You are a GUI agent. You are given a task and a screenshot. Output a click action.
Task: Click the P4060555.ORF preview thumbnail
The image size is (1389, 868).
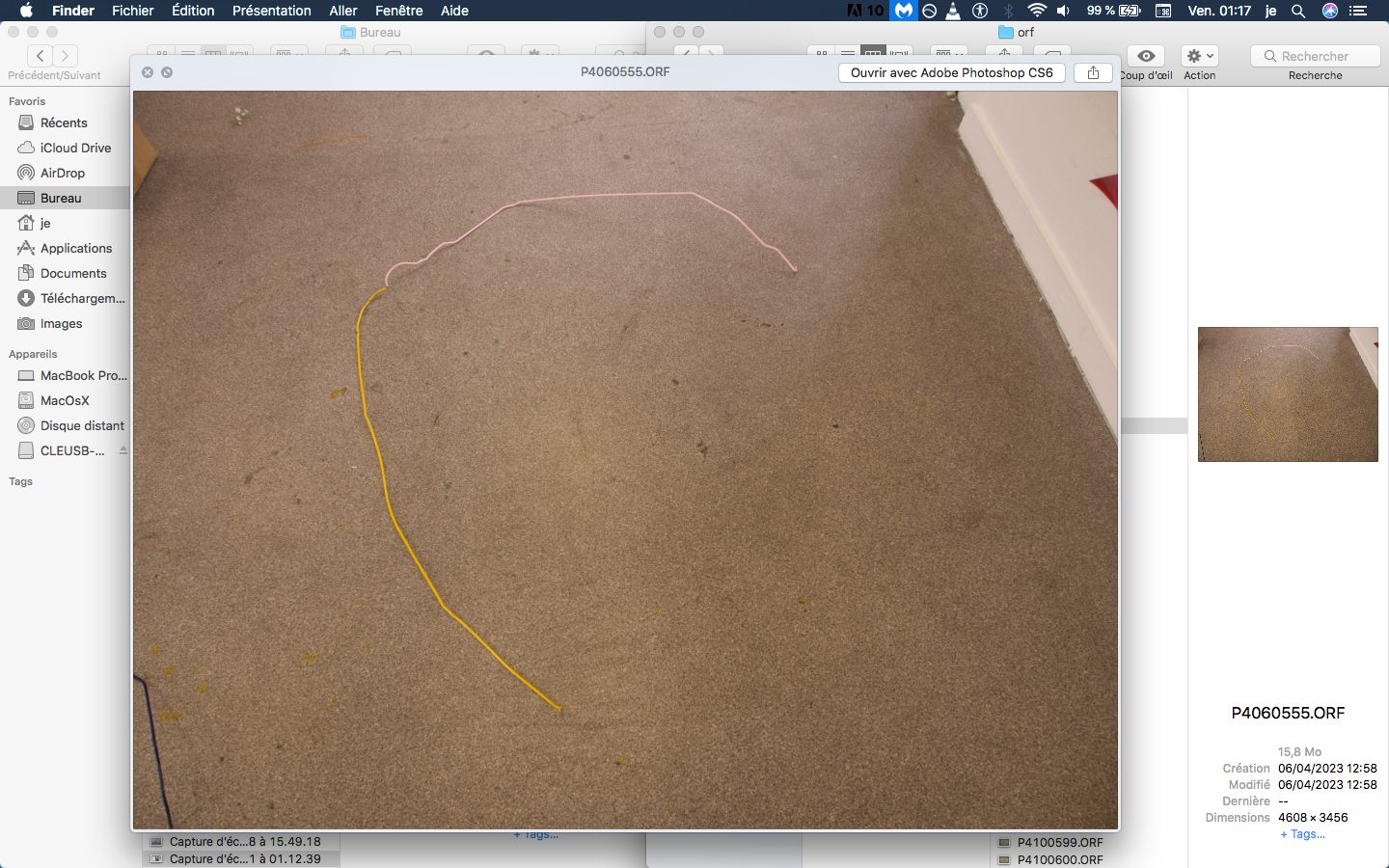(x=1288, y=393)
